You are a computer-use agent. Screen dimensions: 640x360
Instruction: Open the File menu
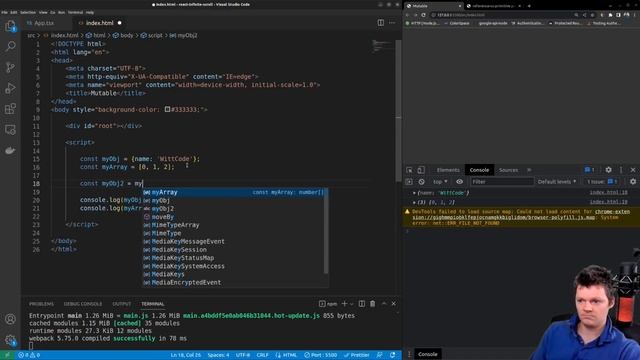[4, 12]
